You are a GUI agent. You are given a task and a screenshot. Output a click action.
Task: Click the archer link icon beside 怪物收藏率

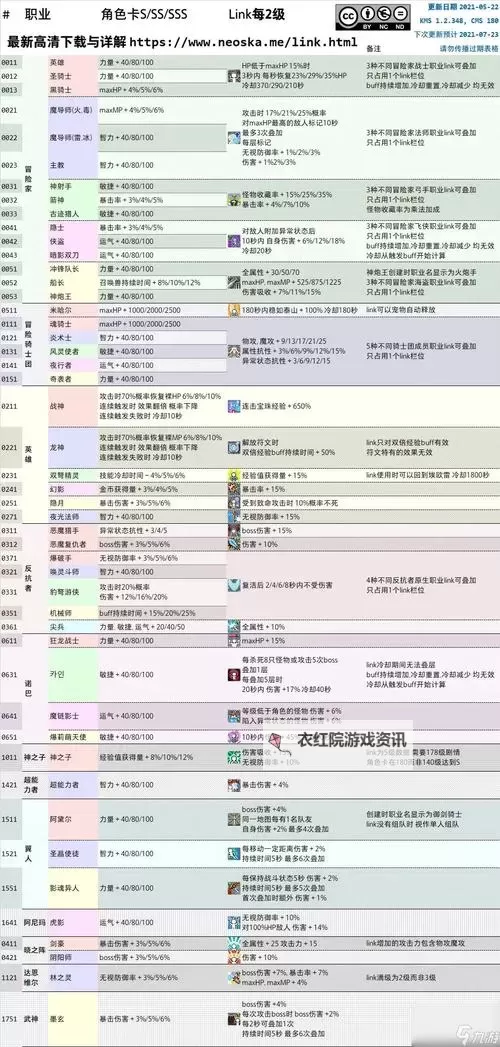pos(234,200)
